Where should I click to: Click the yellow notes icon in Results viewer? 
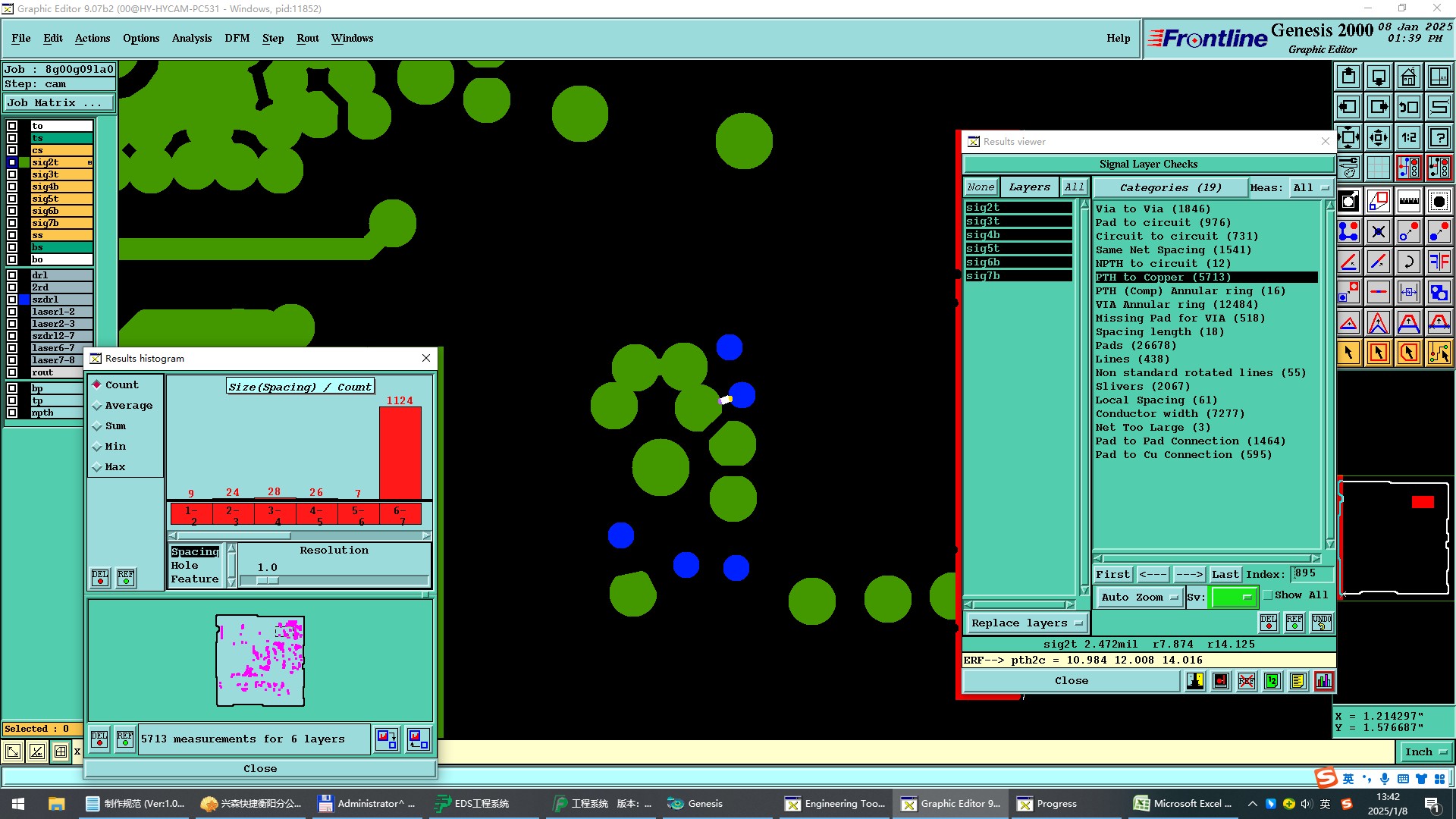point(1298,681)
